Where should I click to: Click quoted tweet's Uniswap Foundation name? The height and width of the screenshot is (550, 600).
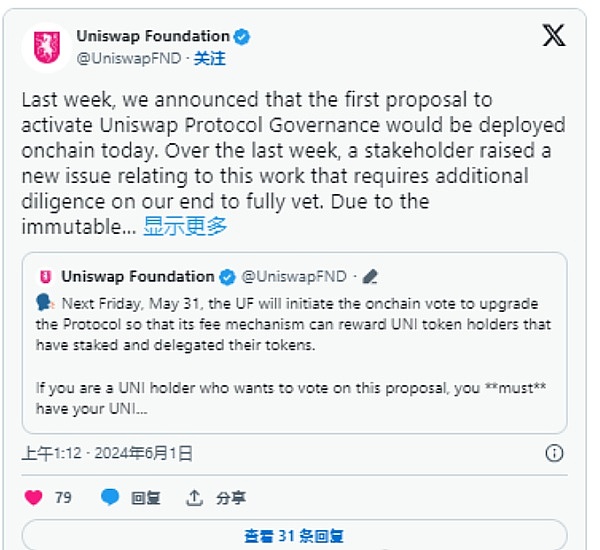pyautogui.click(x=137, y=276)
